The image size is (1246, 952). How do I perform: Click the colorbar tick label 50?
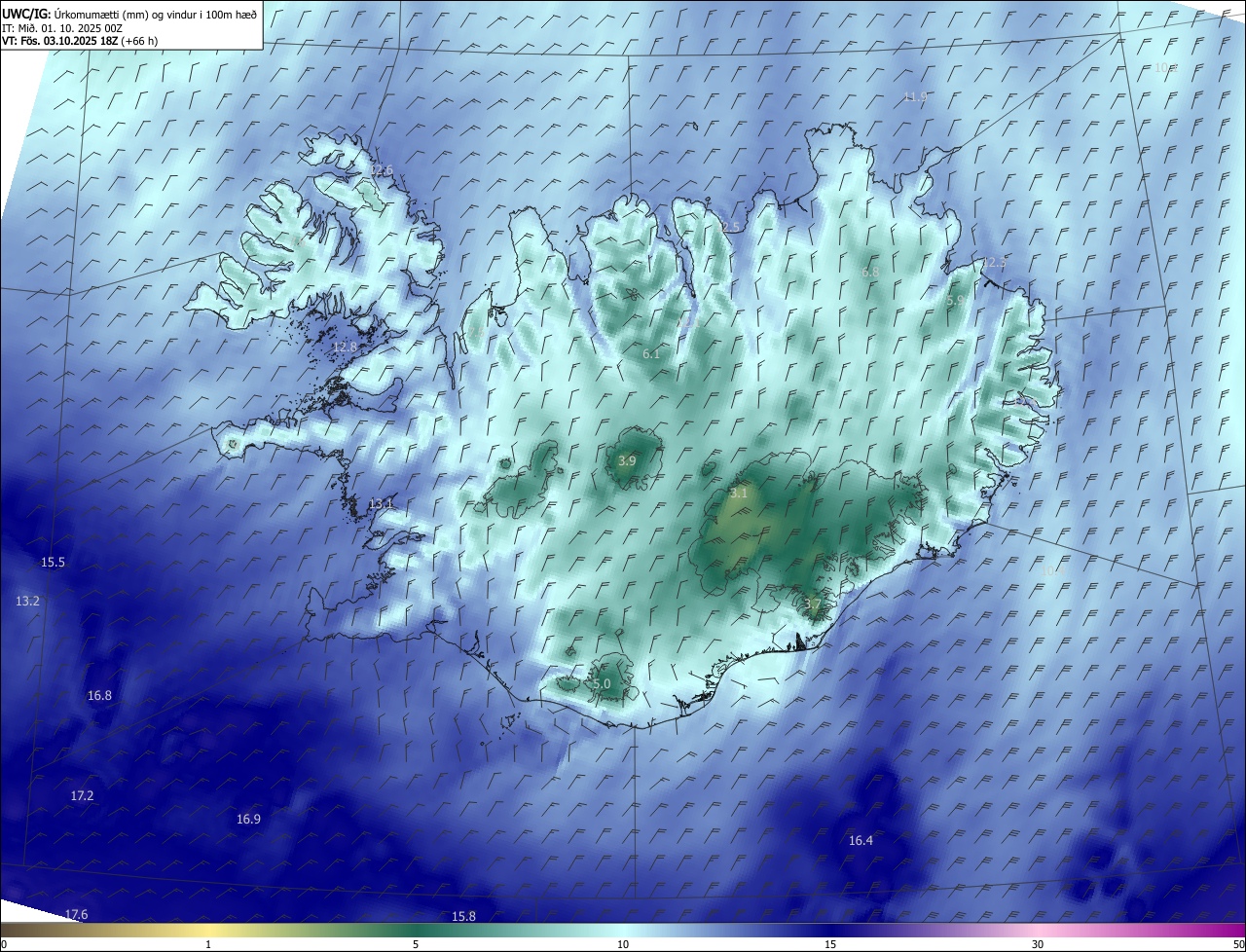[x=1238, y=944]
